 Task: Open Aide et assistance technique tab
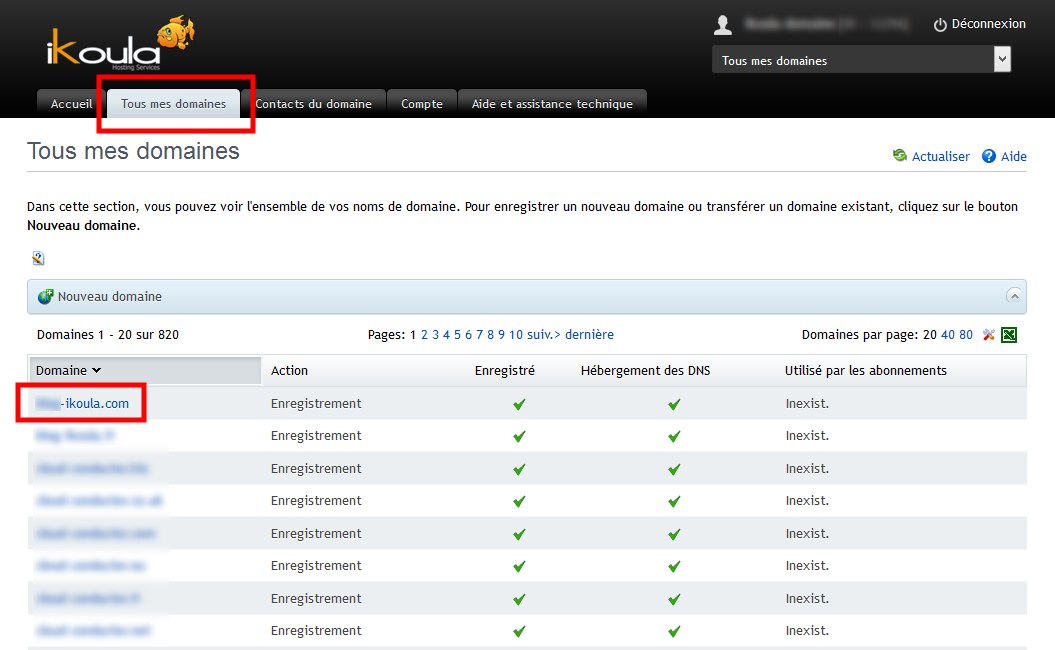[552, 104]
